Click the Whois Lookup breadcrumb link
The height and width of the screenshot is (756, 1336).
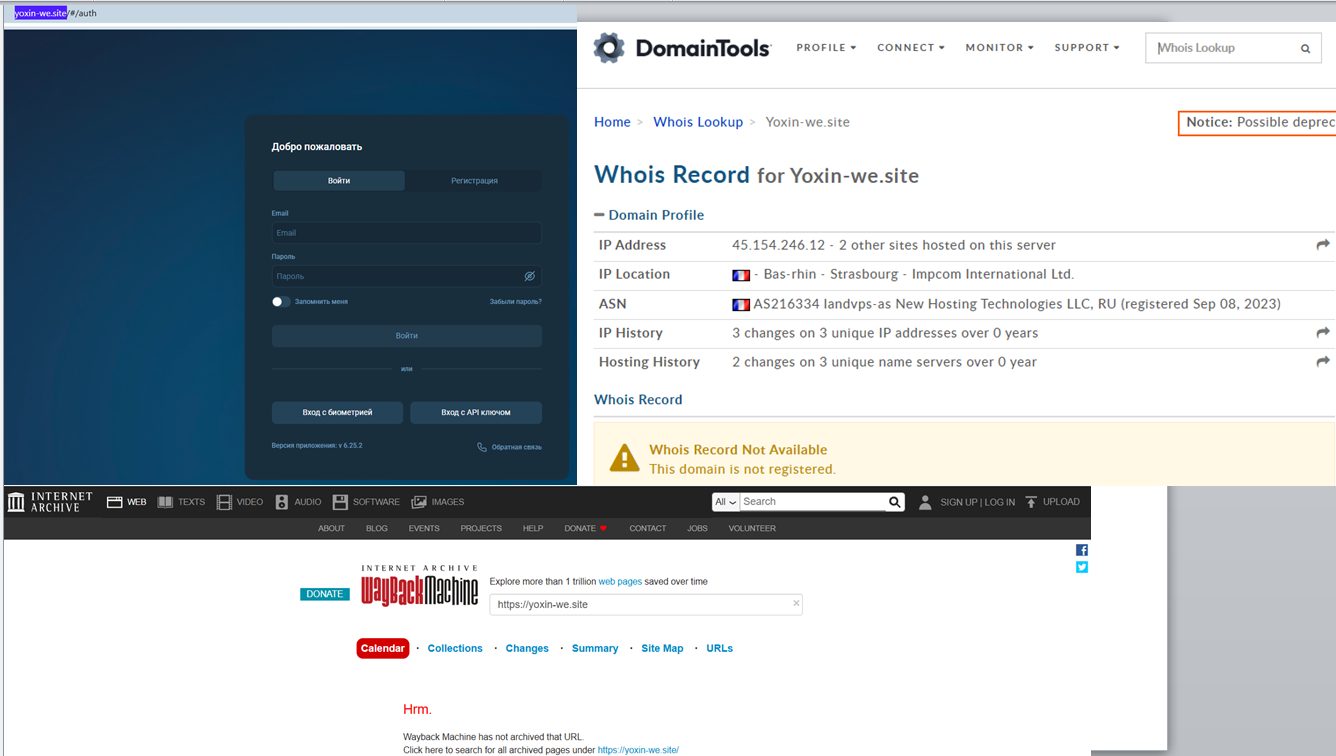pos(698,122)
